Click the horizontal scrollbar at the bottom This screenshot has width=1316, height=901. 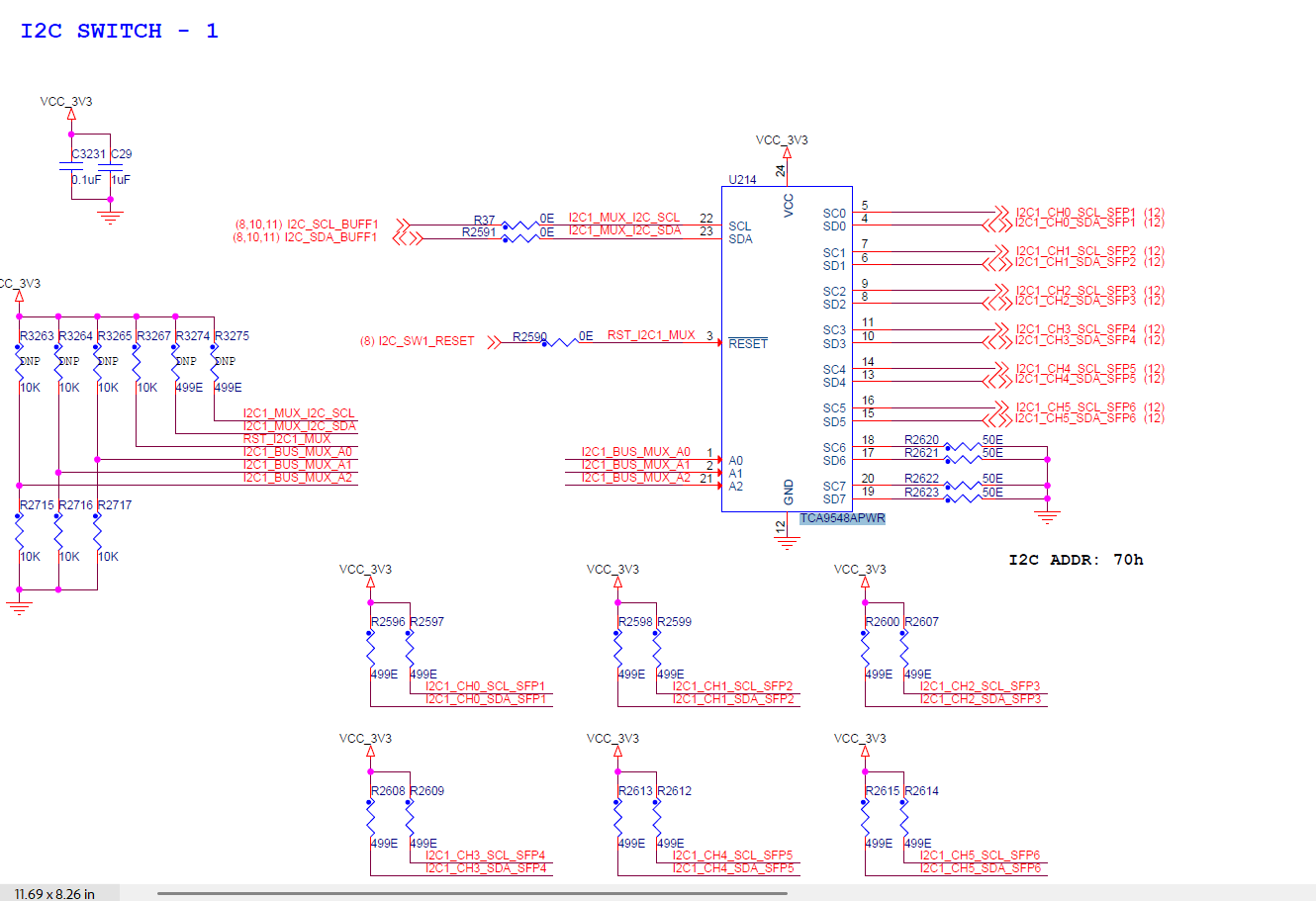(472, 893)
